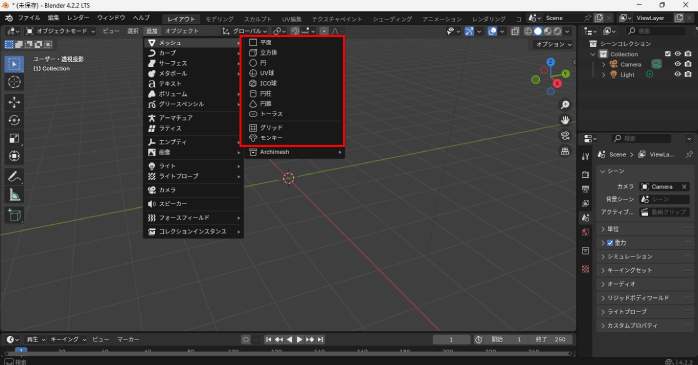
Task: Open the オプション dropdown in viewport
Action: pos(553,45)
